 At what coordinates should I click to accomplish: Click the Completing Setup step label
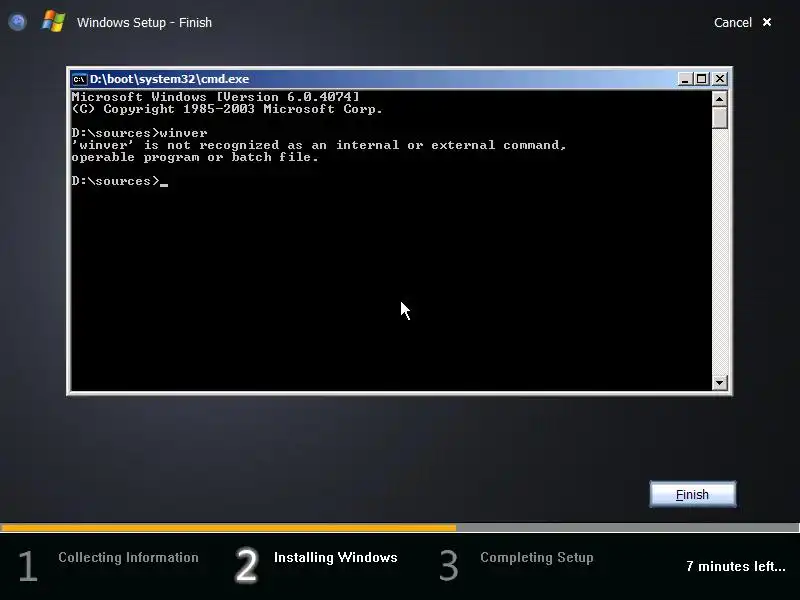click(537, 557)
